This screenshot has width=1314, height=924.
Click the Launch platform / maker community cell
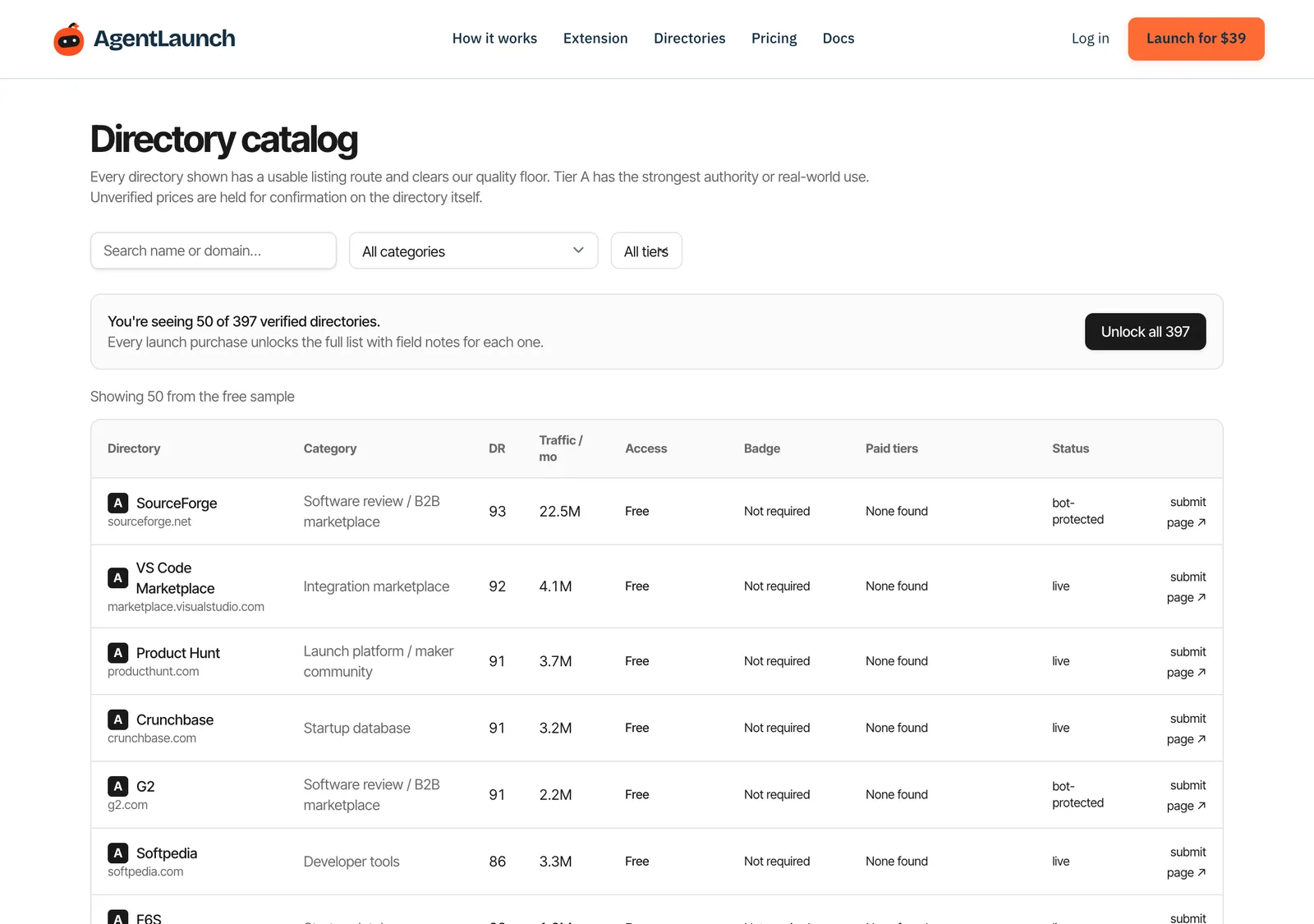pyautogui.click(x=379, y=661)
